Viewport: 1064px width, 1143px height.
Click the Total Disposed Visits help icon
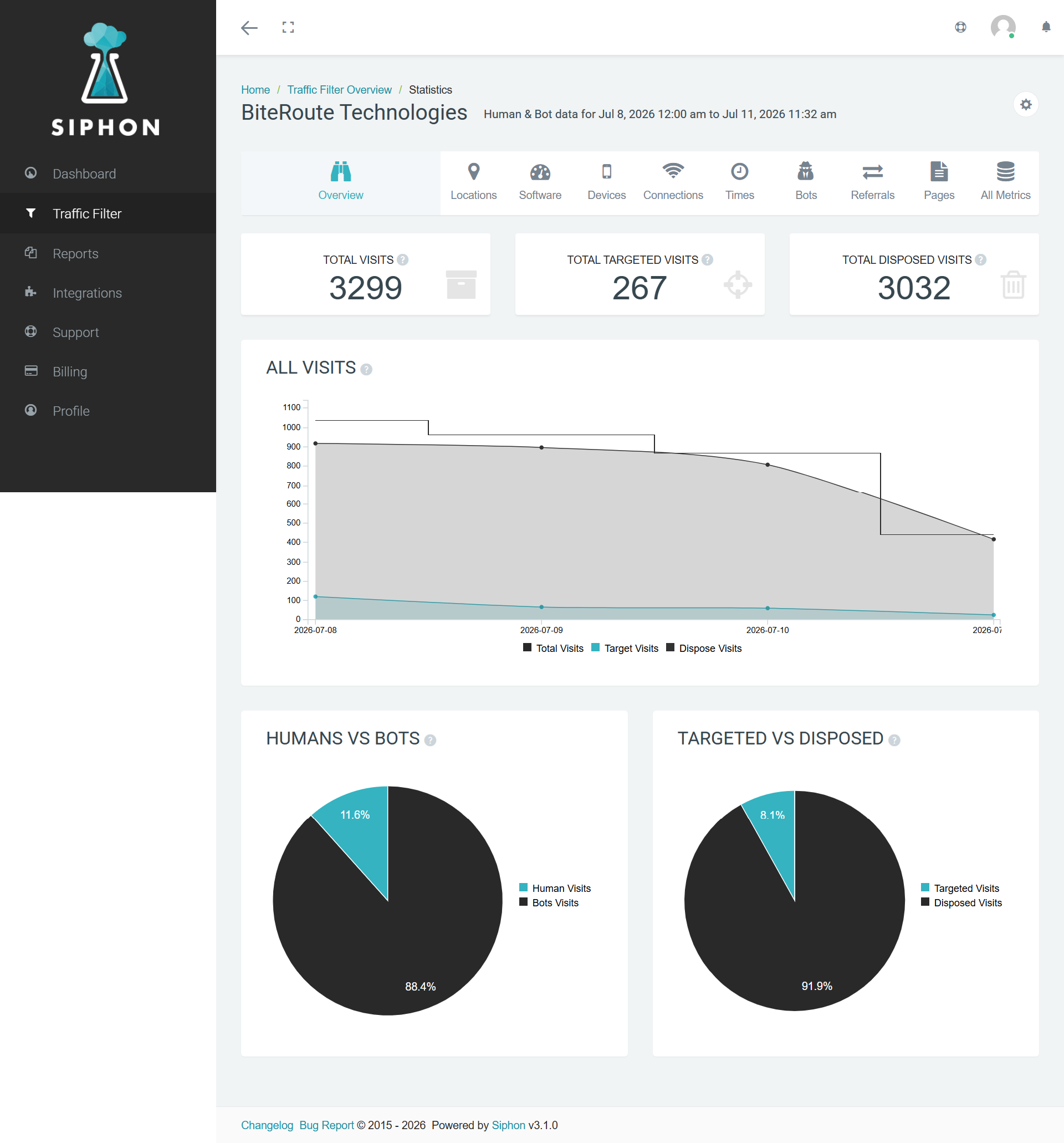tap(981, 260)
